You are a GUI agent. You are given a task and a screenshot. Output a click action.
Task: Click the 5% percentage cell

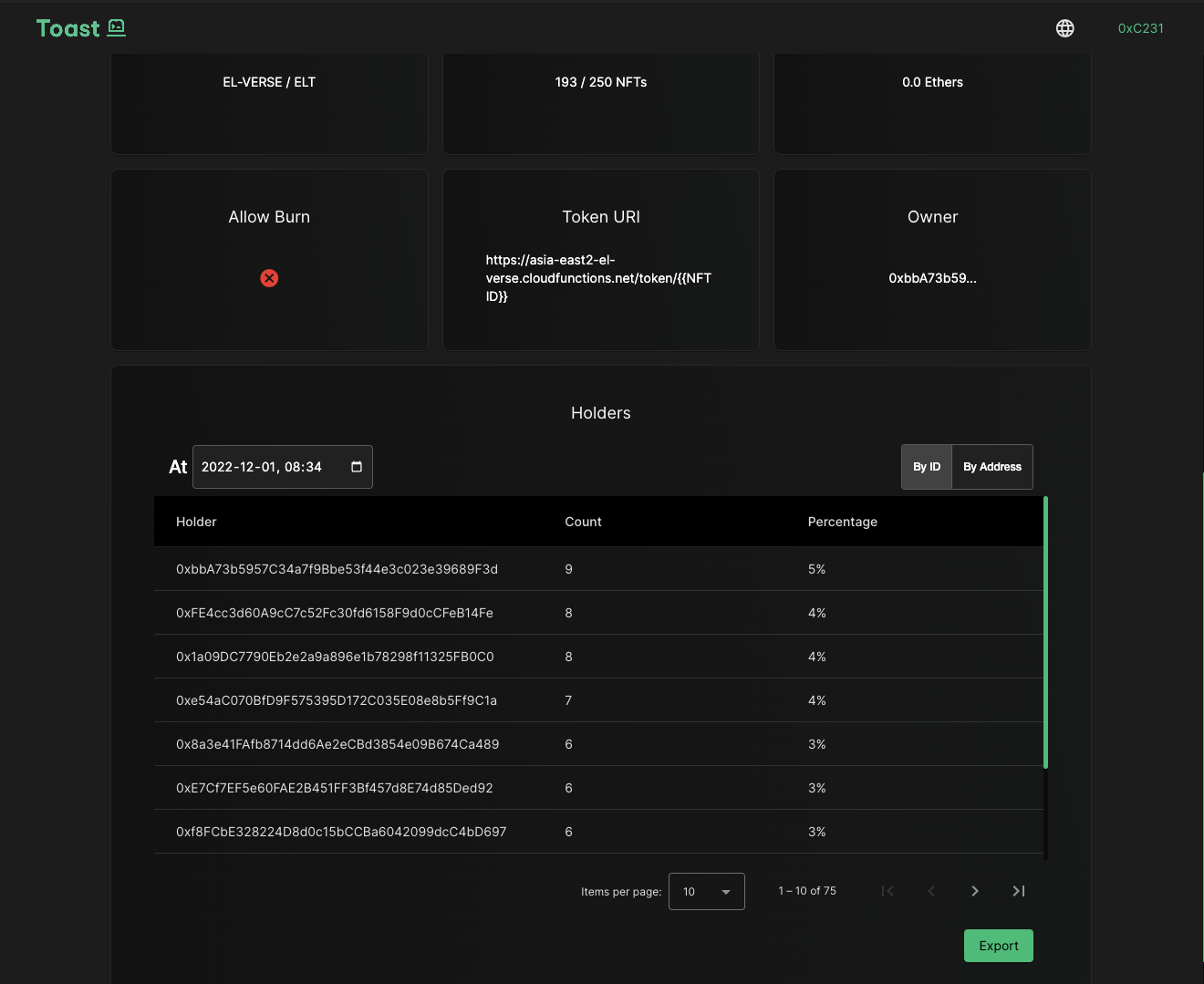816,569
